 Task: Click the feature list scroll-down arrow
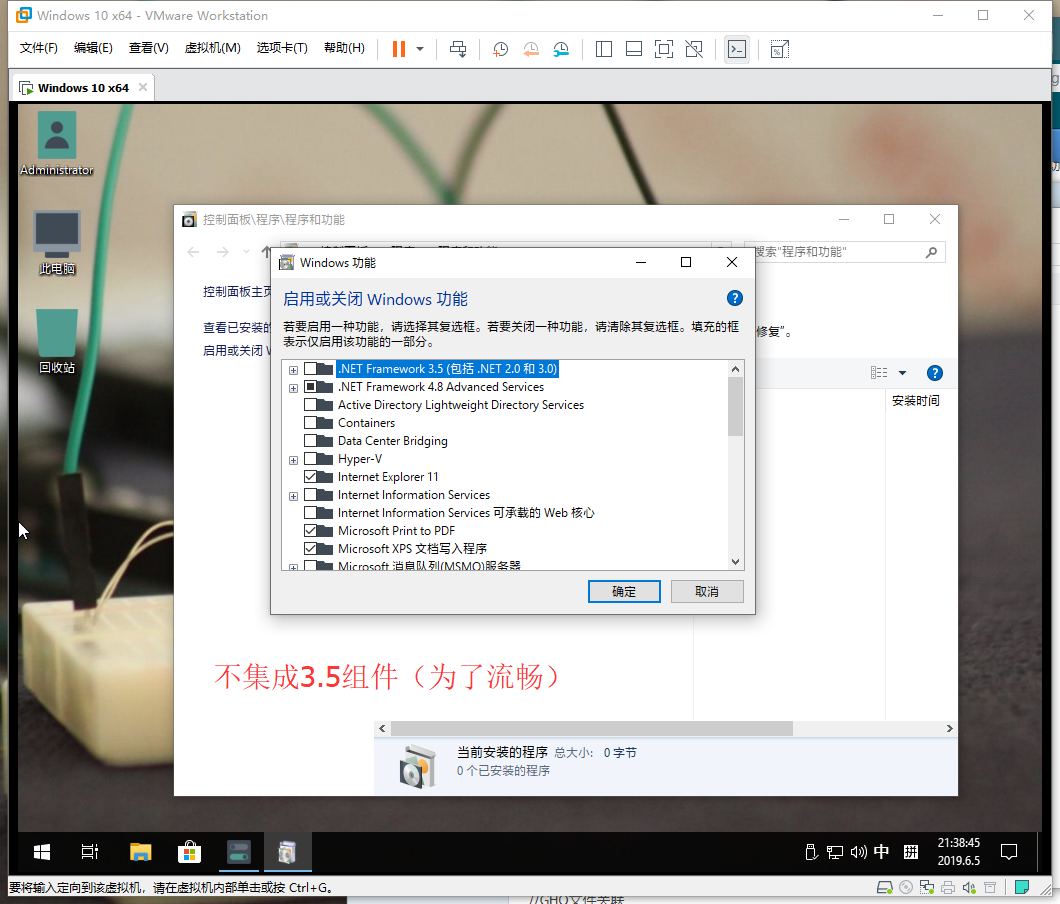736,561
